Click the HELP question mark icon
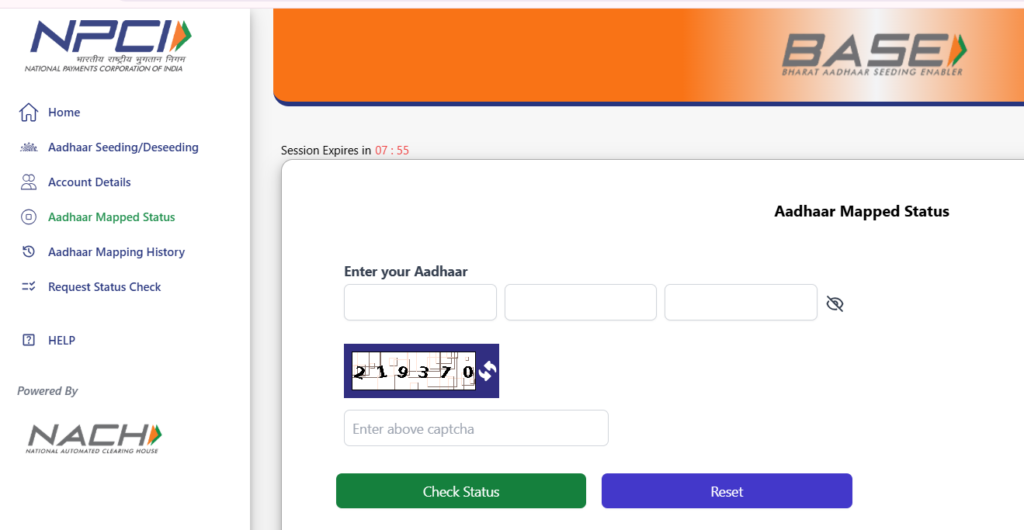 pos(28,340)
